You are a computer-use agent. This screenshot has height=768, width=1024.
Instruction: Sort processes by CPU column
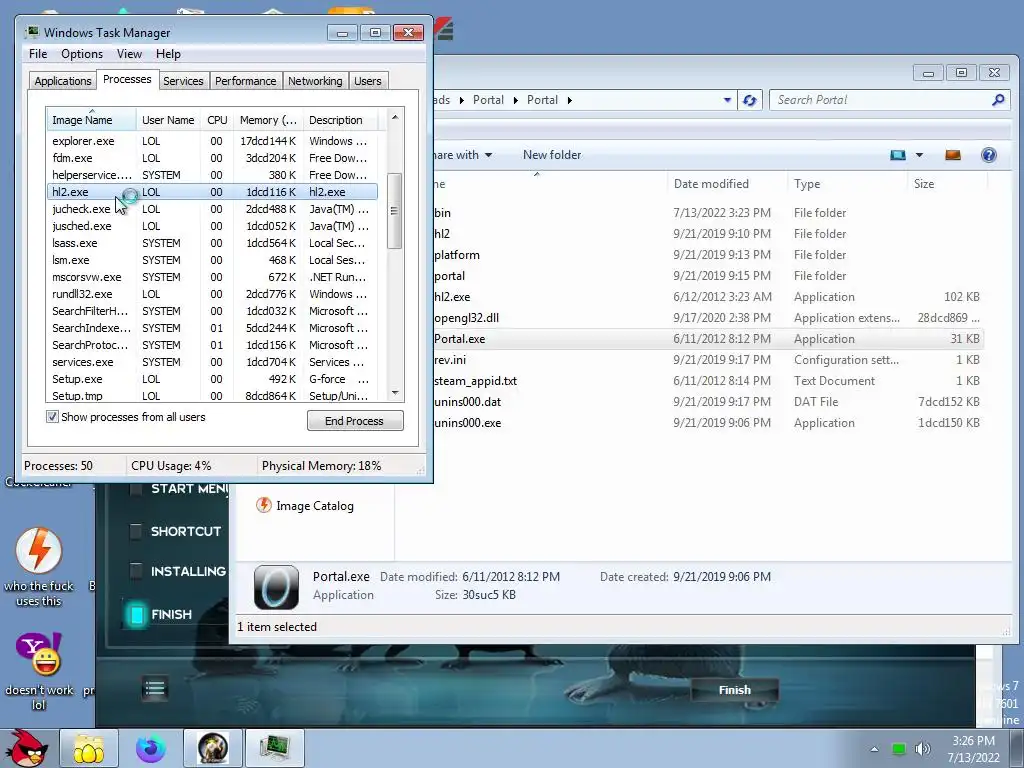tap(217, 120)
